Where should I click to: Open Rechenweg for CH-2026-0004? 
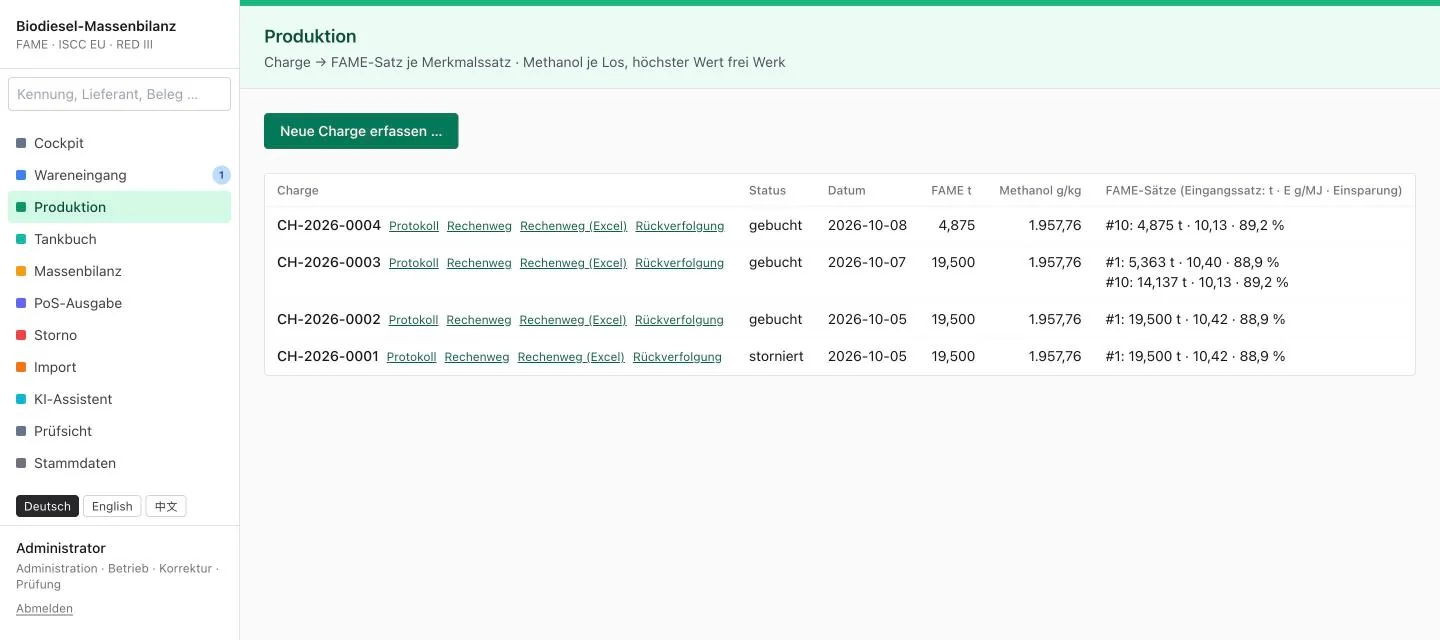click(x=479, y=226)
